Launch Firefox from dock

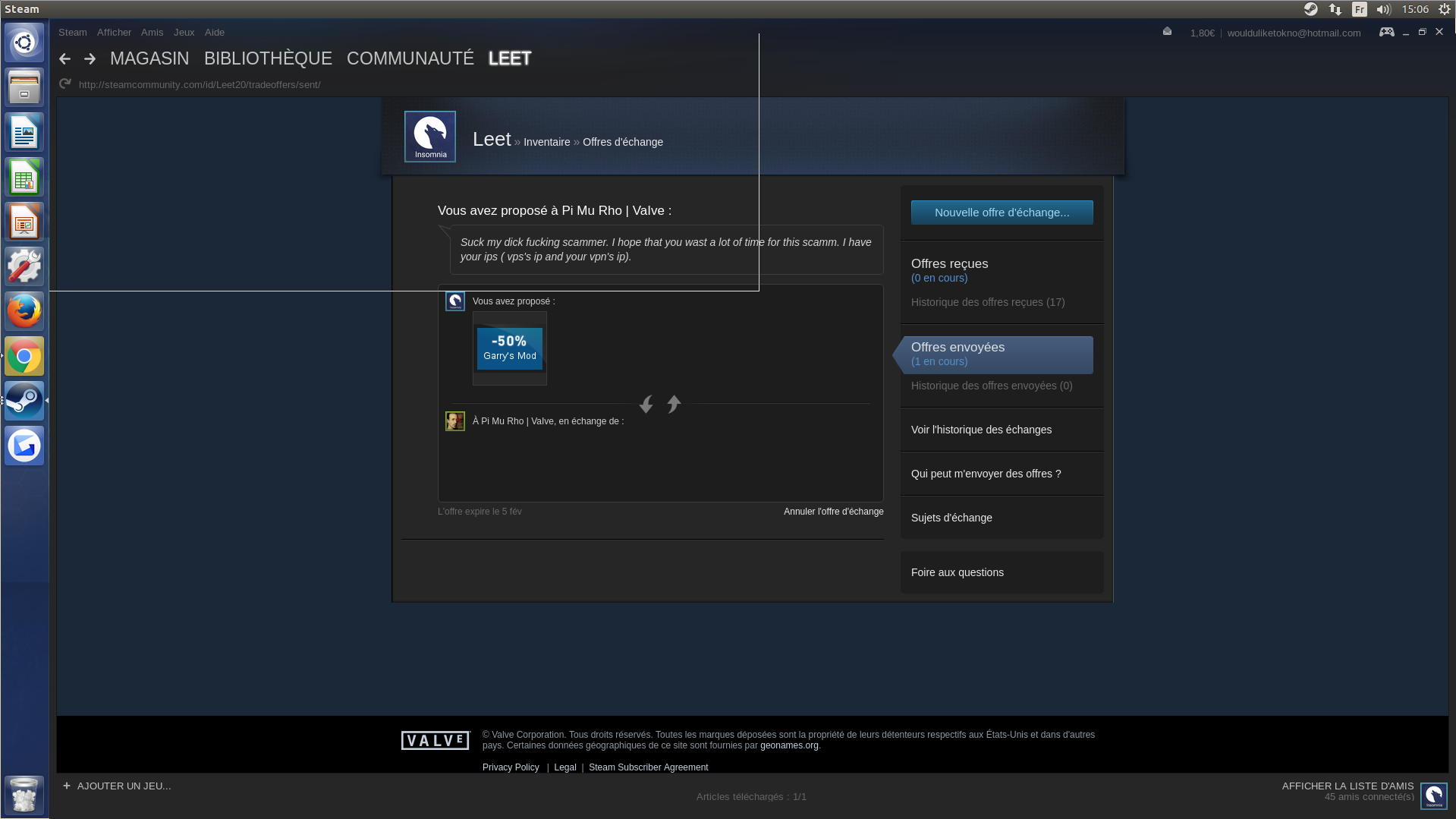click(x=24, y=311)
